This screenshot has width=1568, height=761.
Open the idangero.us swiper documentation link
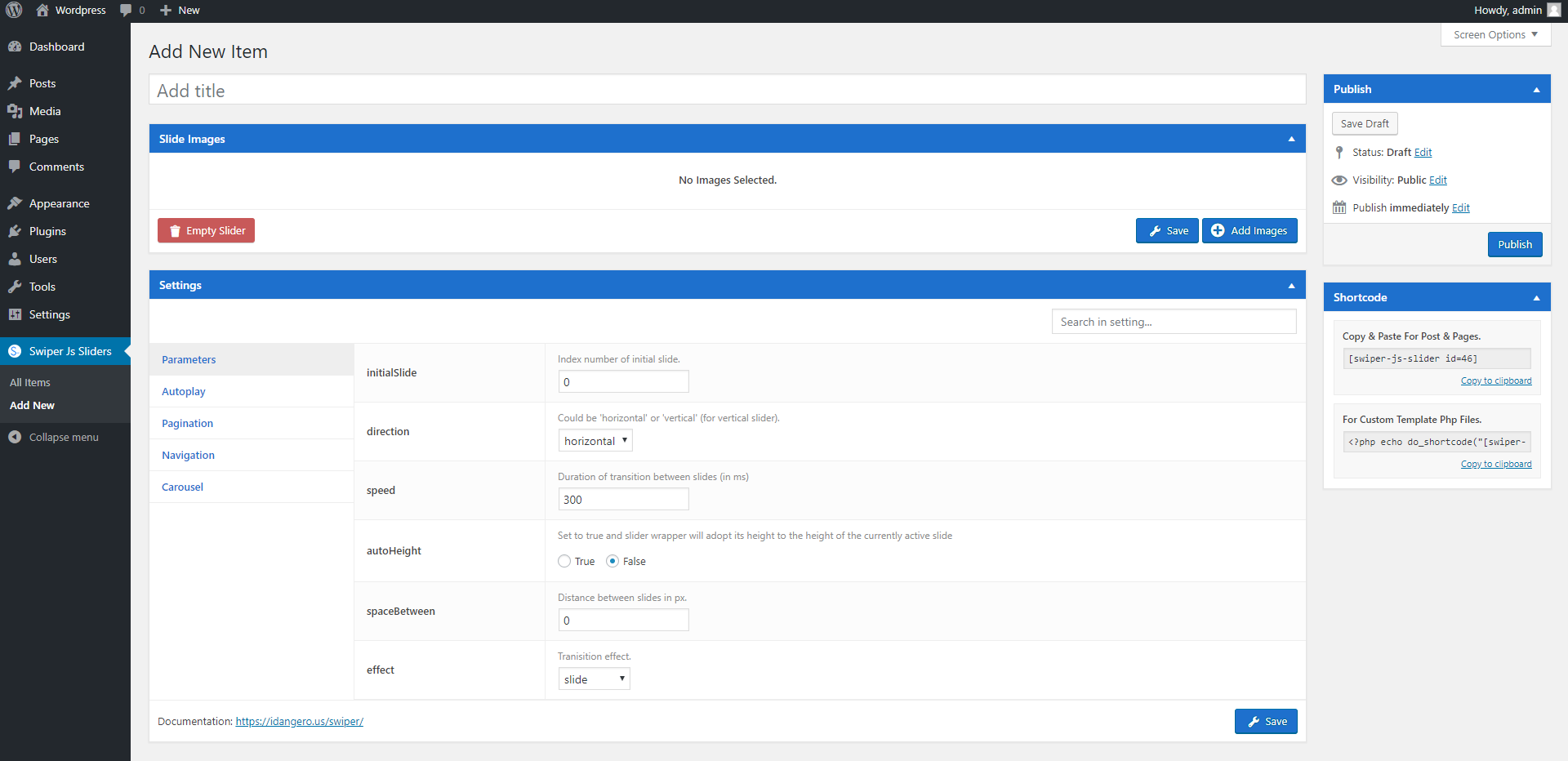tap(299, 722)
